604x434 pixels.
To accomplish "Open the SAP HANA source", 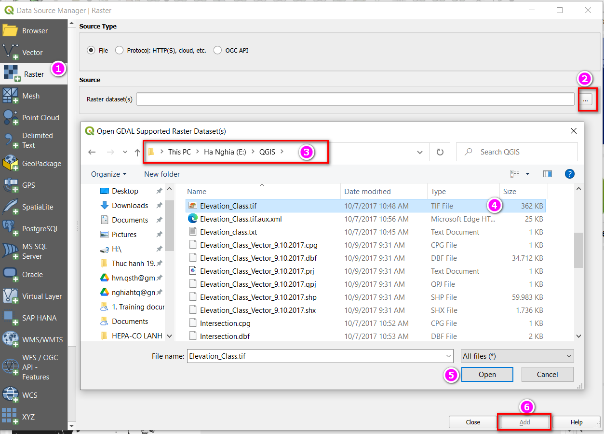I will pos(34,318).
